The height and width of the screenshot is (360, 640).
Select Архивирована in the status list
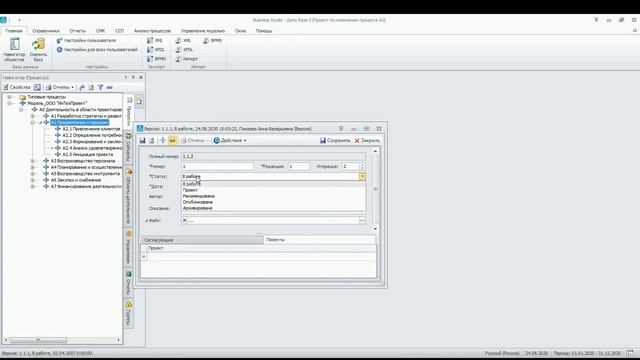[273, 208]
